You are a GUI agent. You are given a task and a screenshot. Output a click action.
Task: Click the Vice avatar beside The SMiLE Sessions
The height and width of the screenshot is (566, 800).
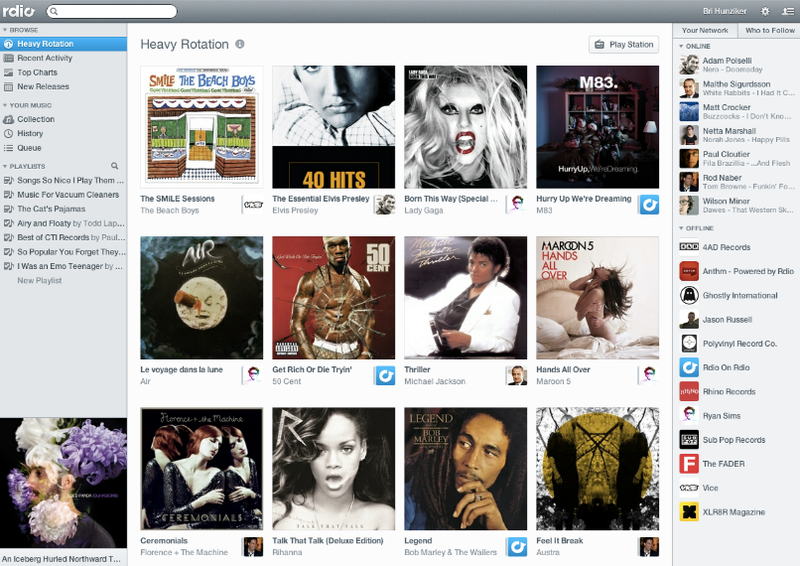(253, 205)
